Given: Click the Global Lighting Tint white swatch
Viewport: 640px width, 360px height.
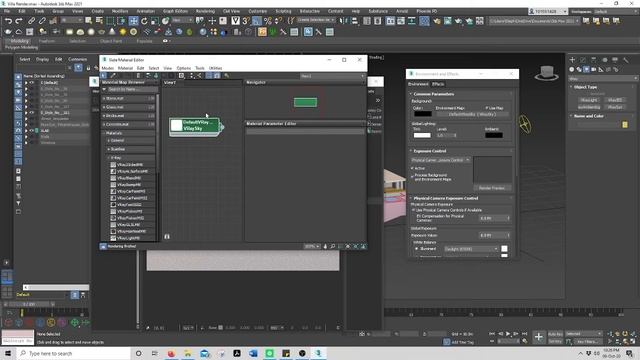Looking at the screenshot, I should pos(422,135).
